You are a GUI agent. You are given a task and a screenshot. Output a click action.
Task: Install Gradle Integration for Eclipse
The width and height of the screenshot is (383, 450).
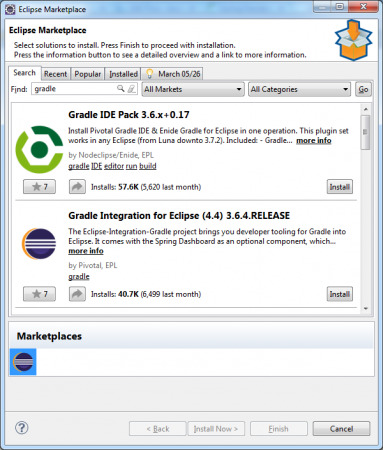340,294
